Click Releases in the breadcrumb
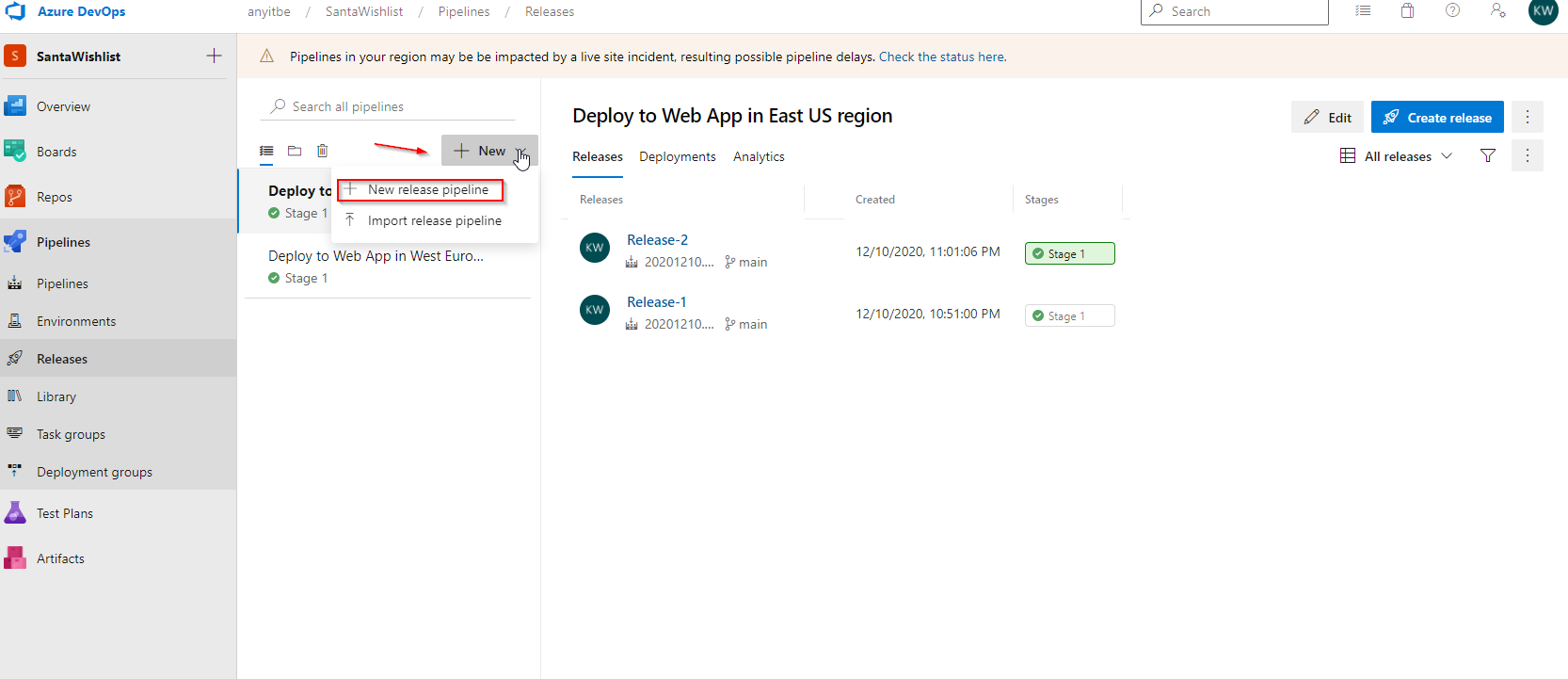This screenshot has height=679, width=1568. pos(550,11)
